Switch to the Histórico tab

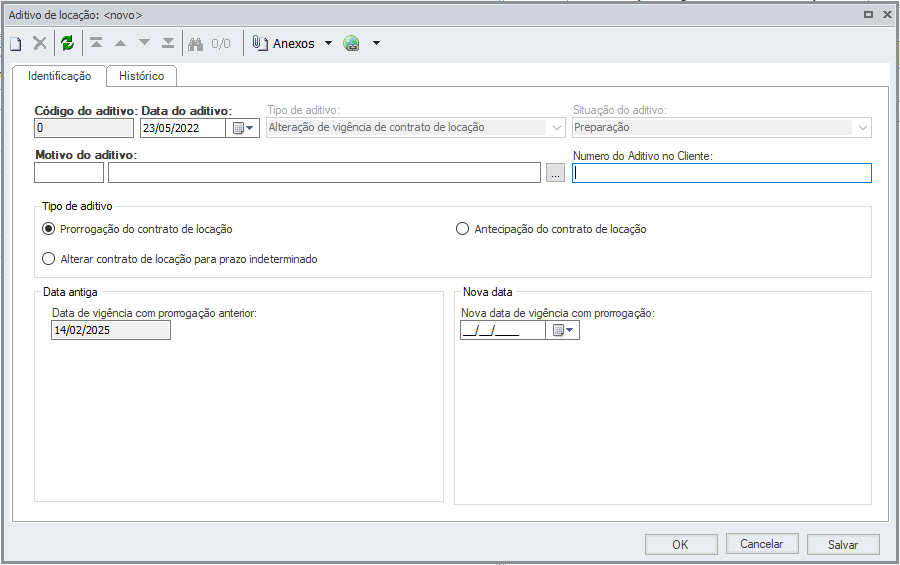coord(142,76)
